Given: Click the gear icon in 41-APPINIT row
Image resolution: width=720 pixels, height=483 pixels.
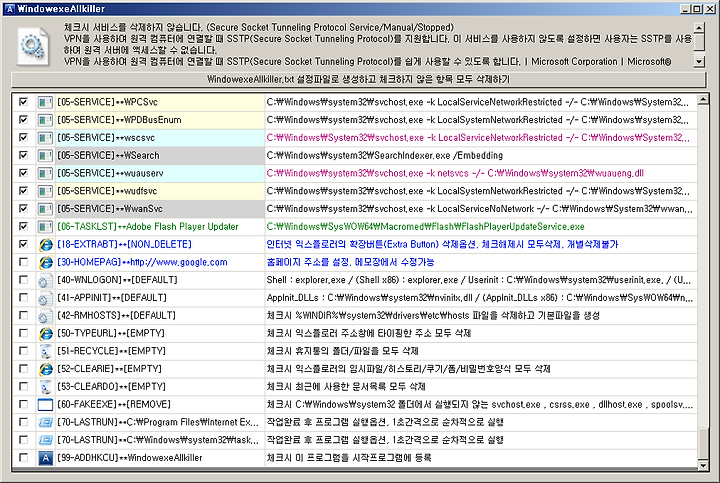Looking at the screenshot, I should pos(45,298).
